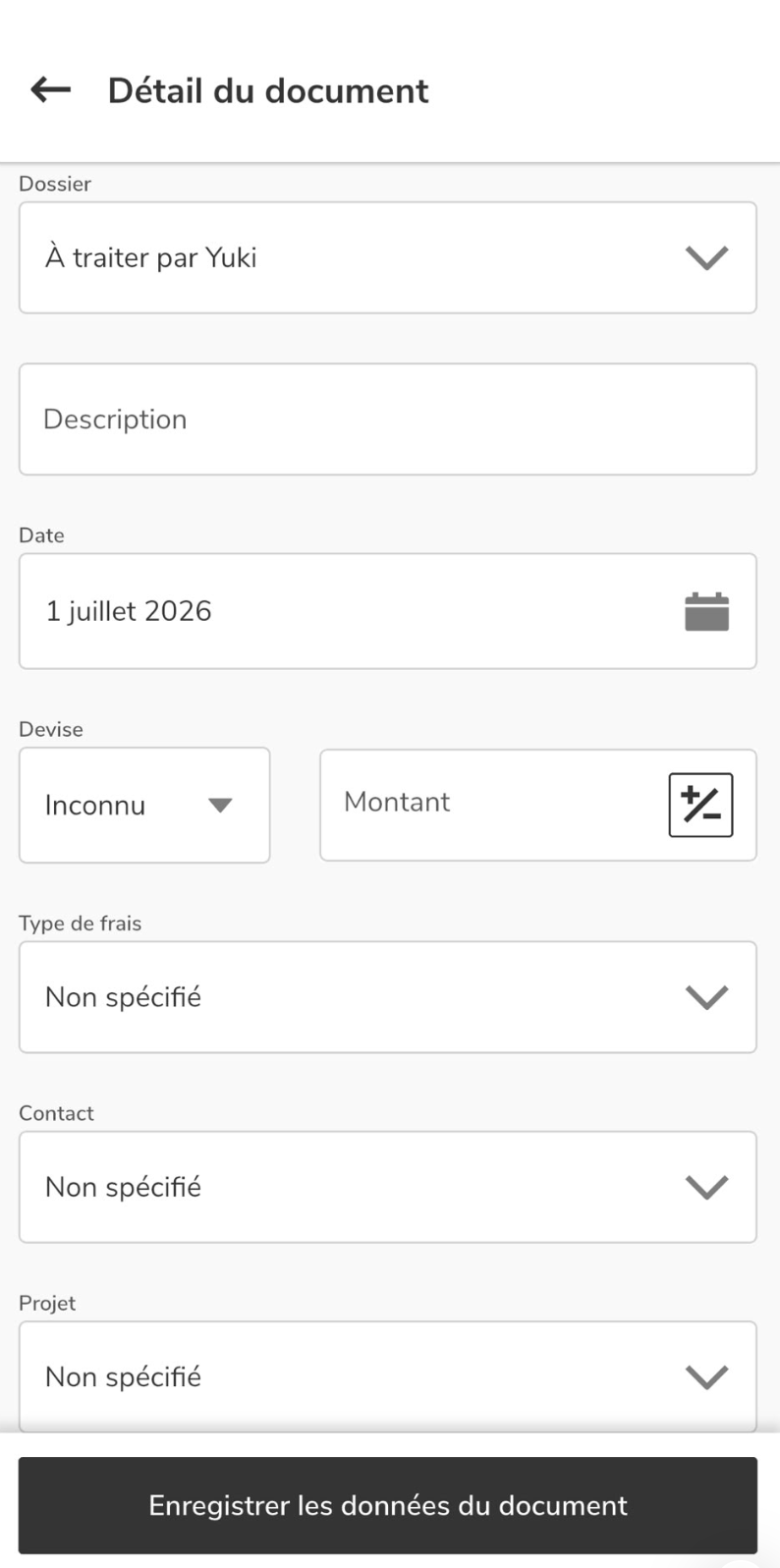
Task: Tap the chevron icon in Type de frais
Action: [706, 997]
